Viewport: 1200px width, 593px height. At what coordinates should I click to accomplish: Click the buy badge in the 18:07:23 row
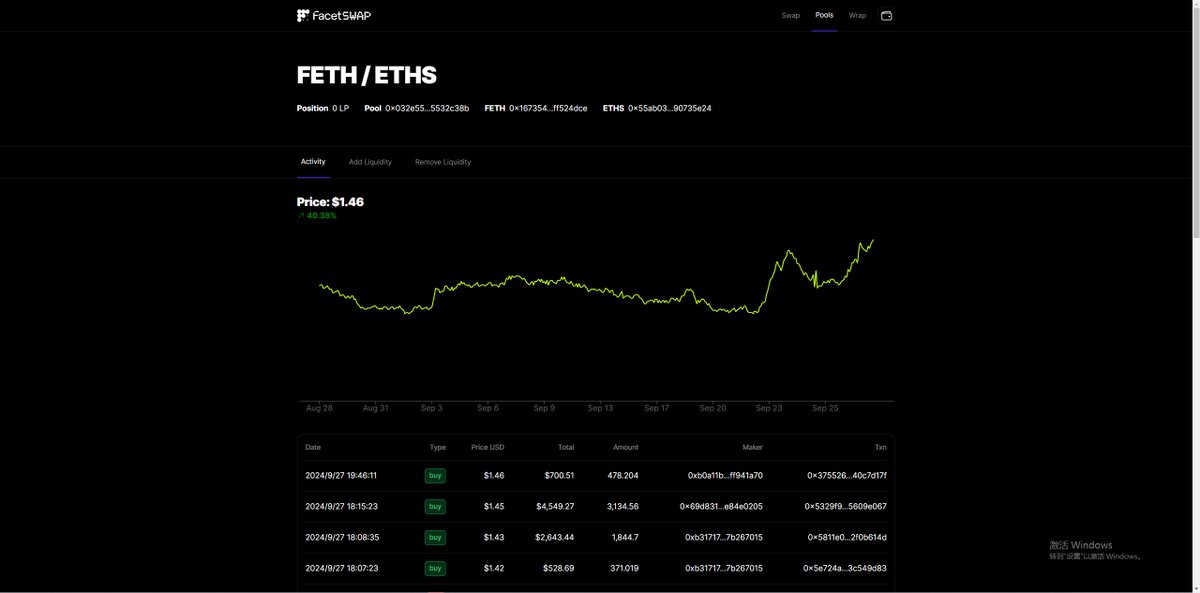pyautogui.click(x=435, y=568)
